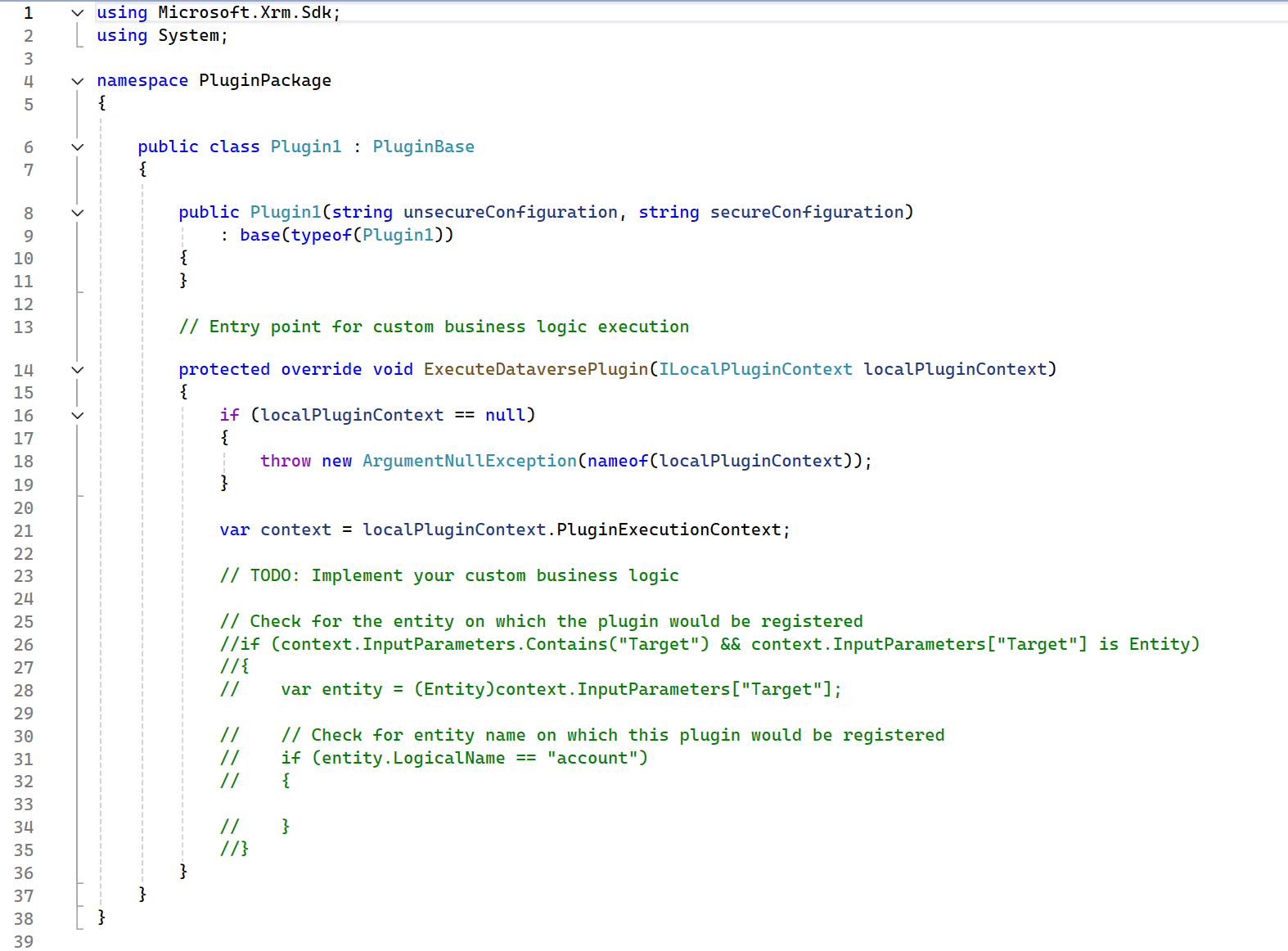Click the ILocalPluginContext parameter type
The height and width of the screenshot is (951, 1288).
pos(755,369)
